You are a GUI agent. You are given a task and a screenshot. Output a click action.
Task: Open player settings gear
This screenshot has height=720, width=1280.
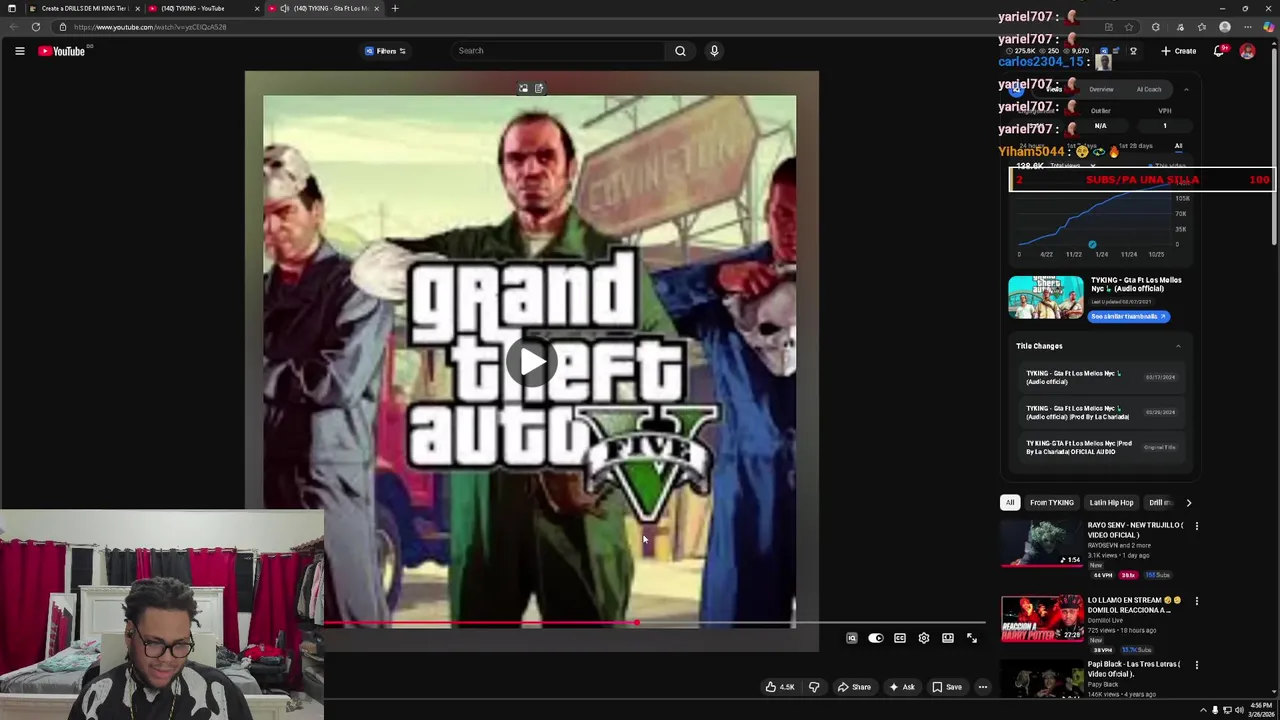pos(924,638)
